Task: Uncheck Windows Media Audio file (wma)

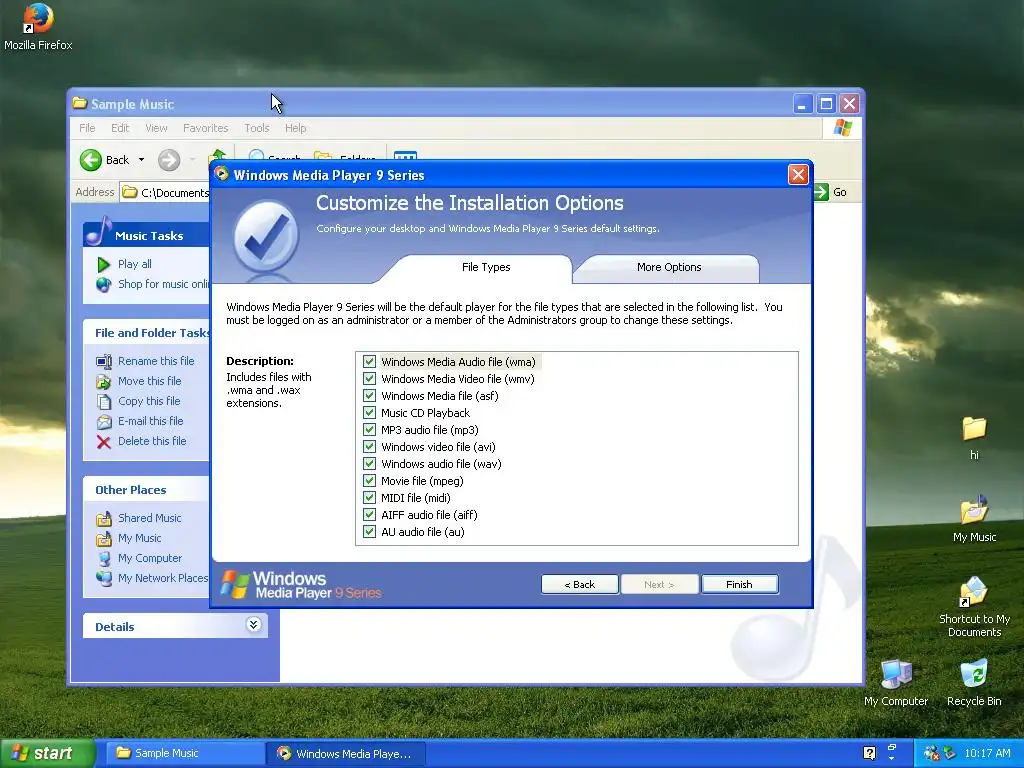Action: point(369,362)
